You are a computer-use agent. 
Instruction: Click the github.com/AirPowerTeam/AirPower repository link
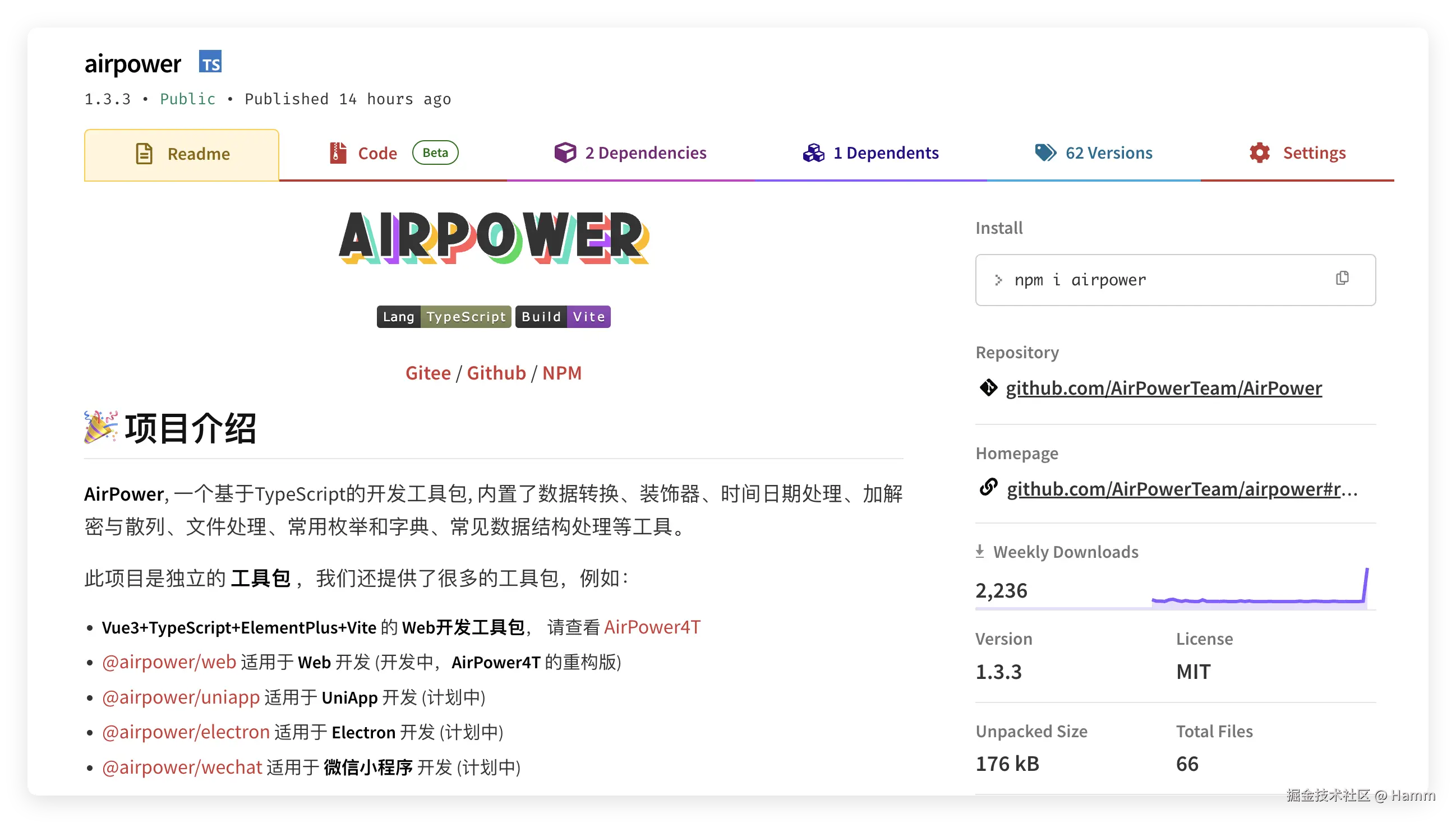pos(1163,388)
